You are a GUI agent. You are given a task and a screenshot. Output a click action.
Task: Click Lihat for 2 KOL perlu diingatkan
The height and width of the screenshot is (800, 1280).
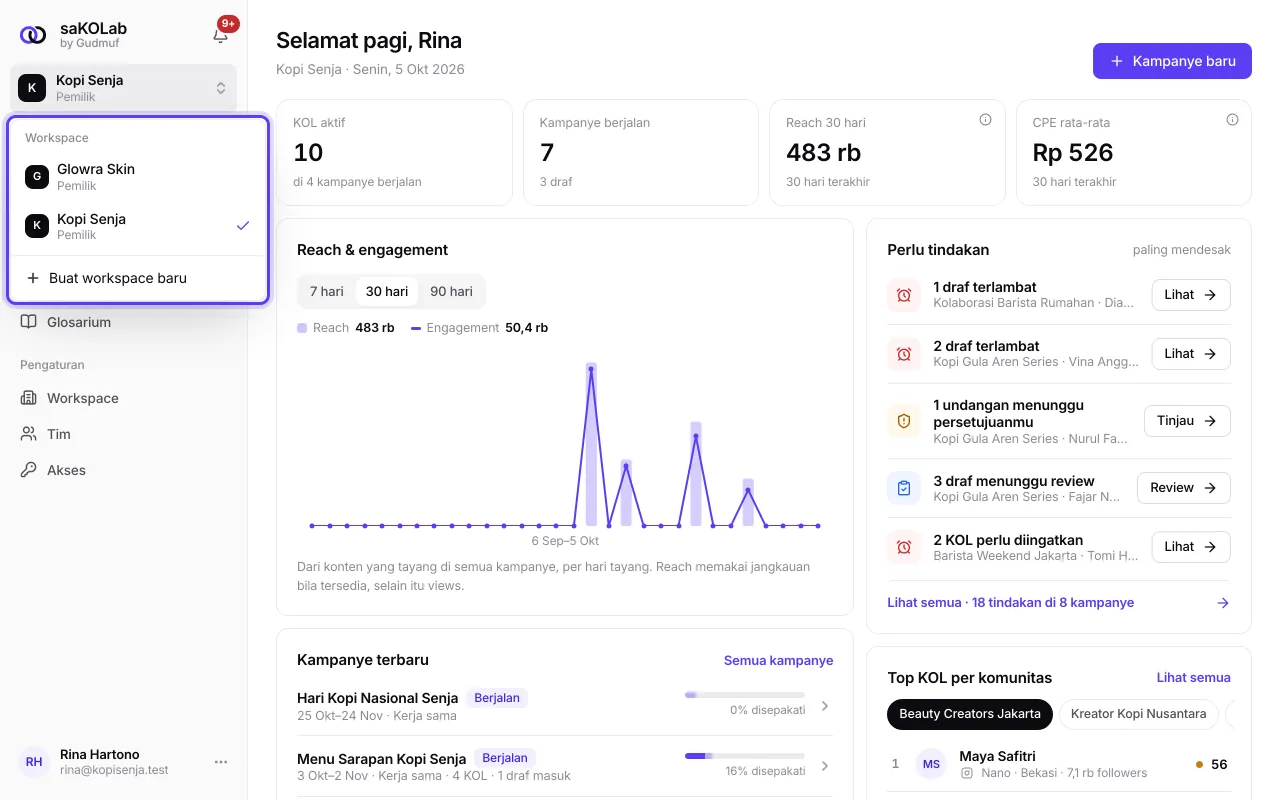point(1191,547)
